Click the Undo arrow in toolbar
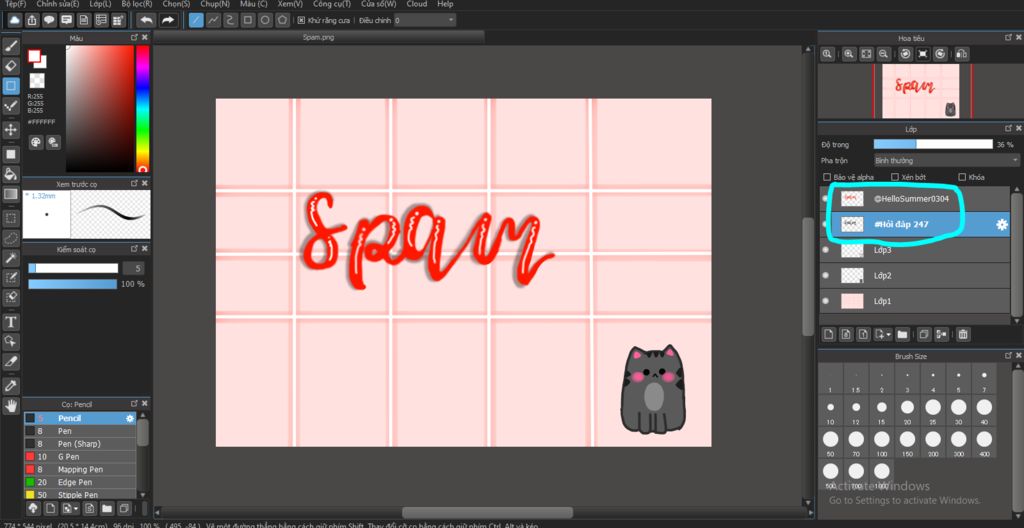The image size is (1024, 528). (x=146, y=20)
